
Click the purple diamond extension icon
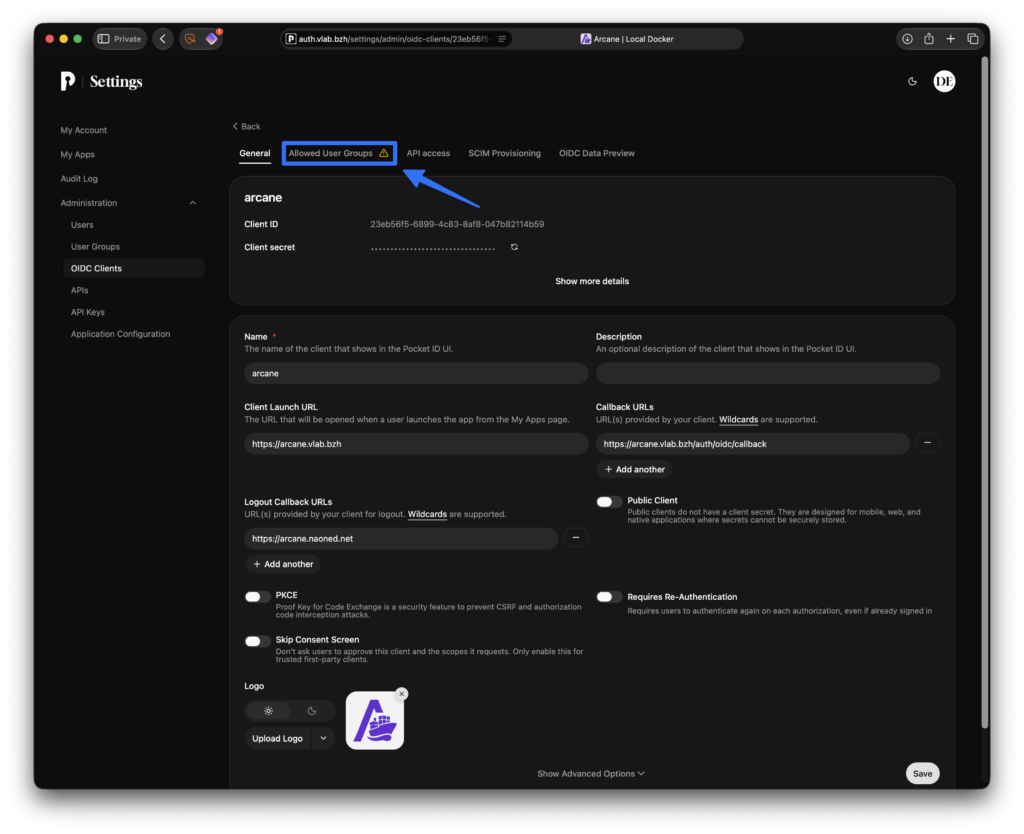[x=212, y=39]
